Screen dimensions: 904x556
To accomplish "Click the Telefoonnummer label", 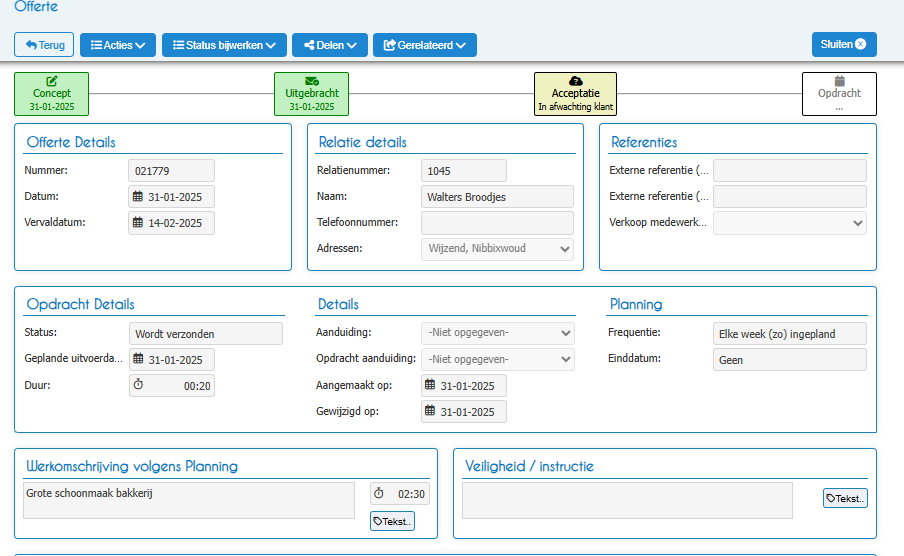I will tap(357, 222).
